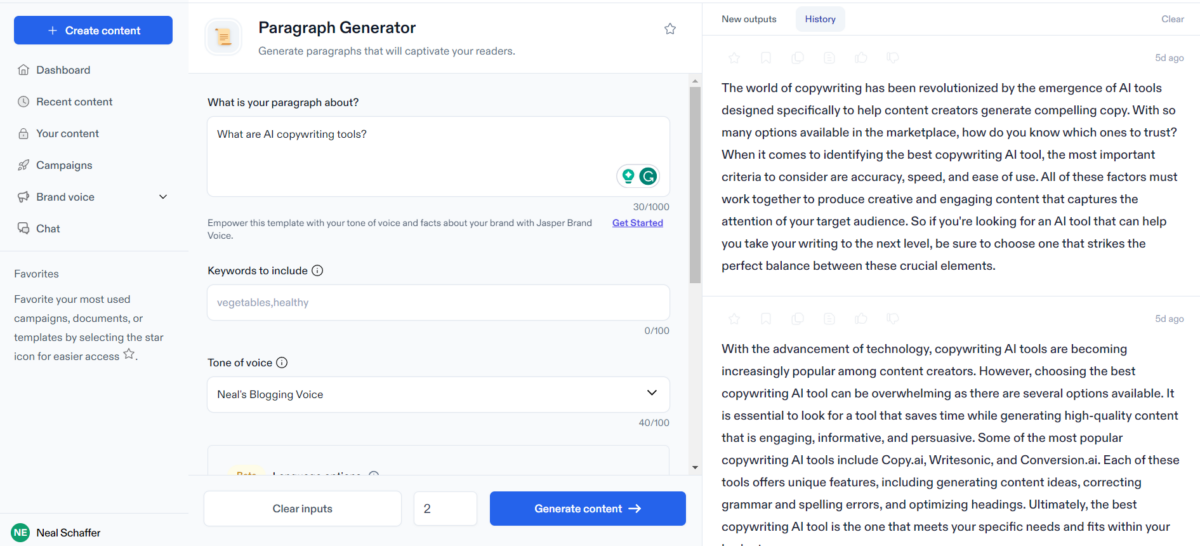Click the Create content button
This screenshot has height=546, width=1200.
point(93,30)
